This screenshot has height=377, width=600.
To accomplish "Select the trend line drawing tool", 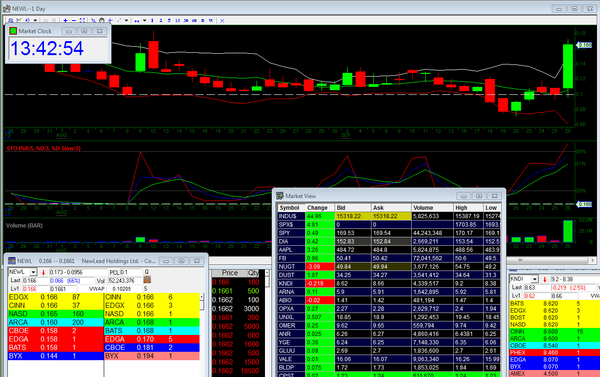I will point(119,20).
